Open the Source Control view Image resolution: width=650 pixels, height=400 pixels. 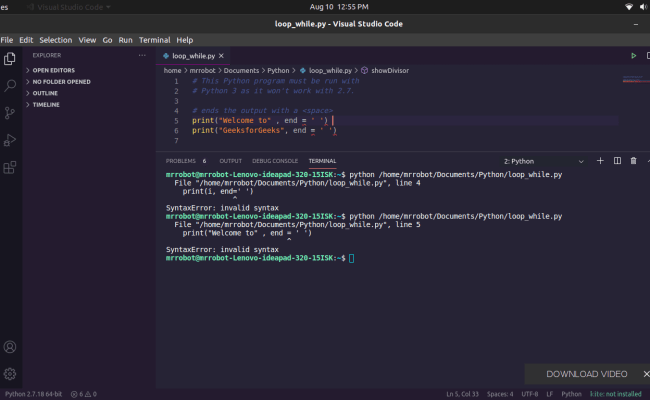coord(10,113)
